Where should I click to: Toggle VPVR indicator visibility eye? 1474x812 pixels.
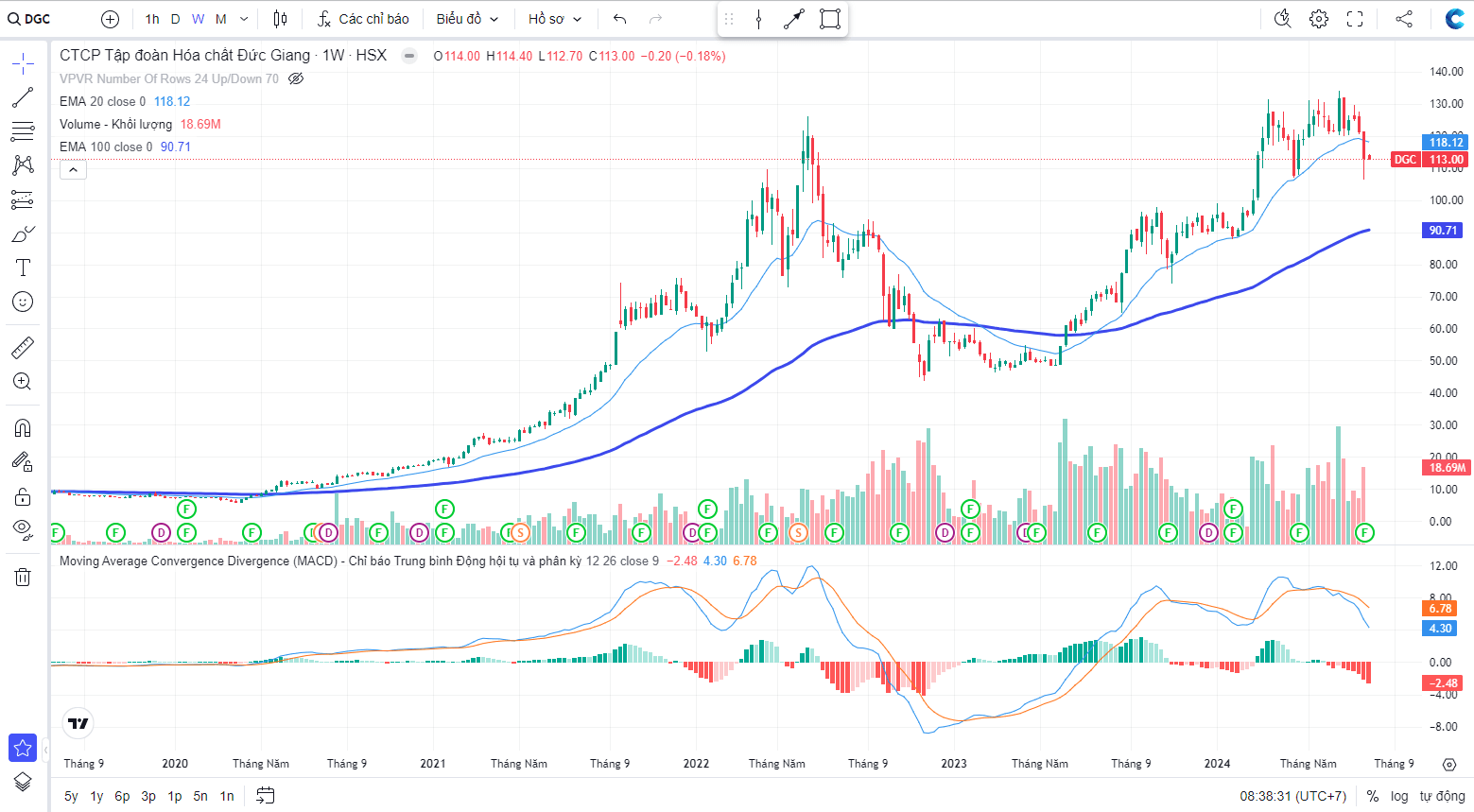coord(296,78)
